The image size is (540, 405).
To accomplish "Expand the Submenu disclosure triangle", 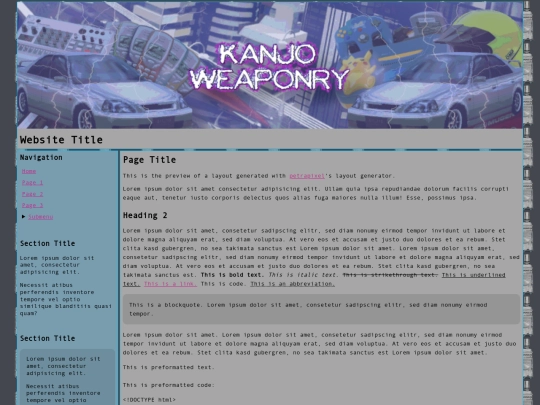I will 23,217.
